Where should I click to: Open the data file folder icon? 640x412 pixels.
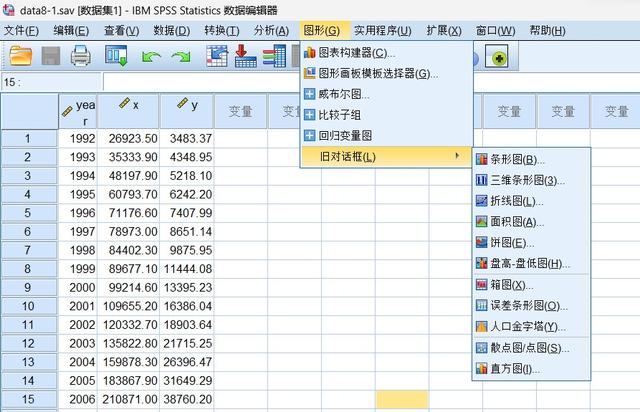20,56
